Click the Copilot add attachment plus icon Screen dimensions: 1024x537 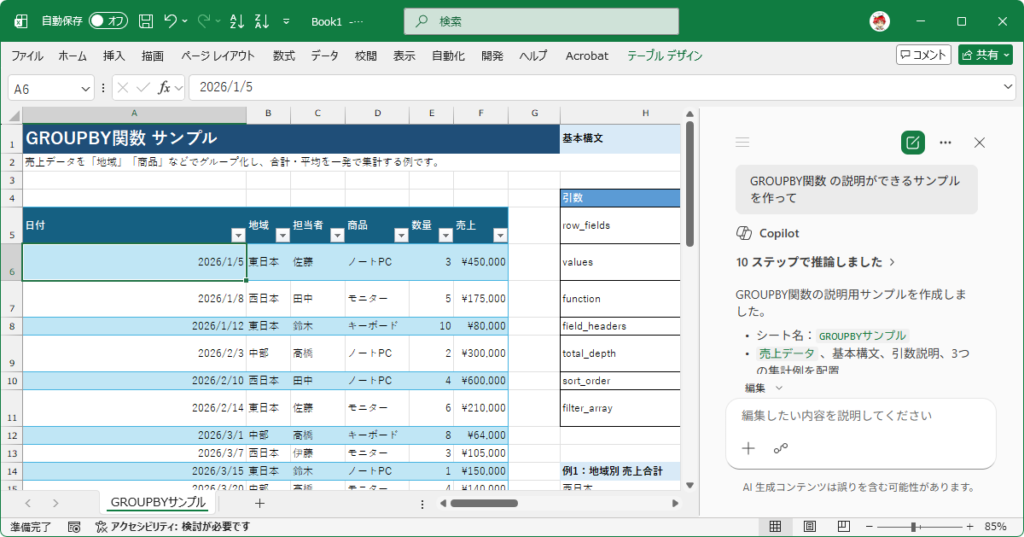748,448
